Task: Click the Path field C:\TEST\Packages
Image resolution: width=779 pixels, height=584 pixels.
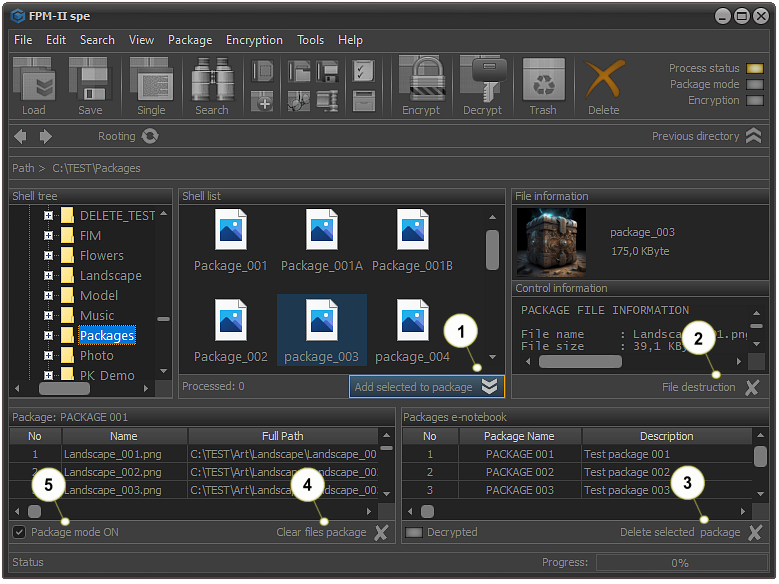Action: [x=96, y=168]
